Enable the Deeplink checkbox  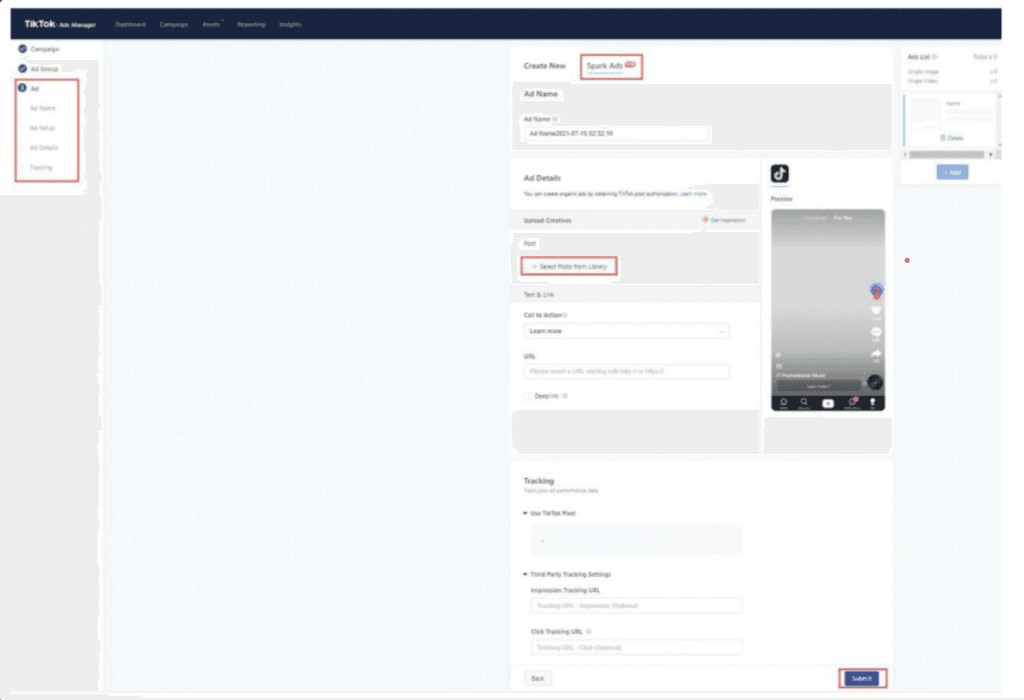coord(528,396)
